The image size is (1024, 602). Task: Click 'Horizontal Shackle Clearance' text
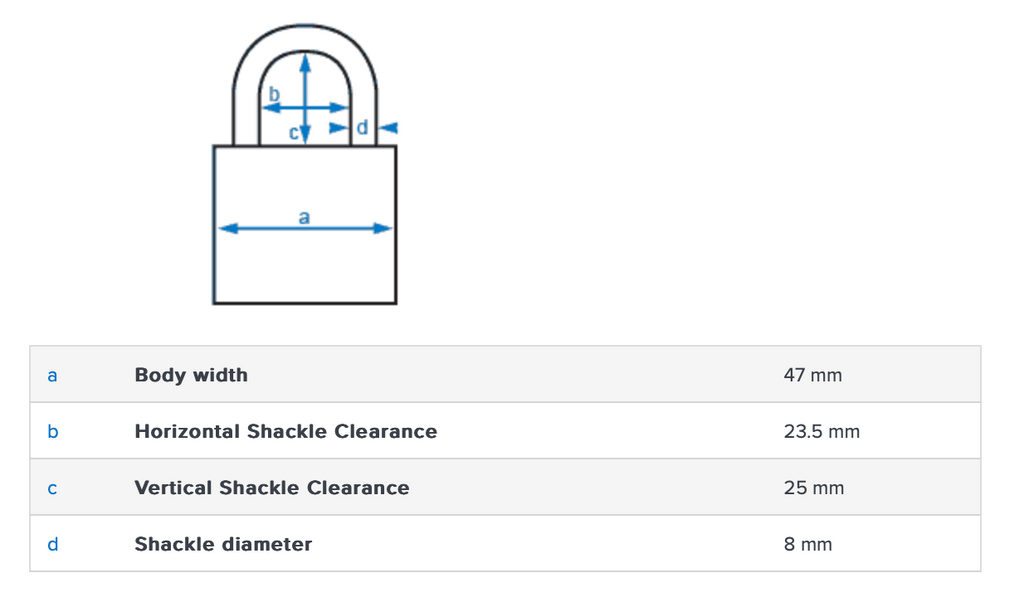(x=286, y=432)
